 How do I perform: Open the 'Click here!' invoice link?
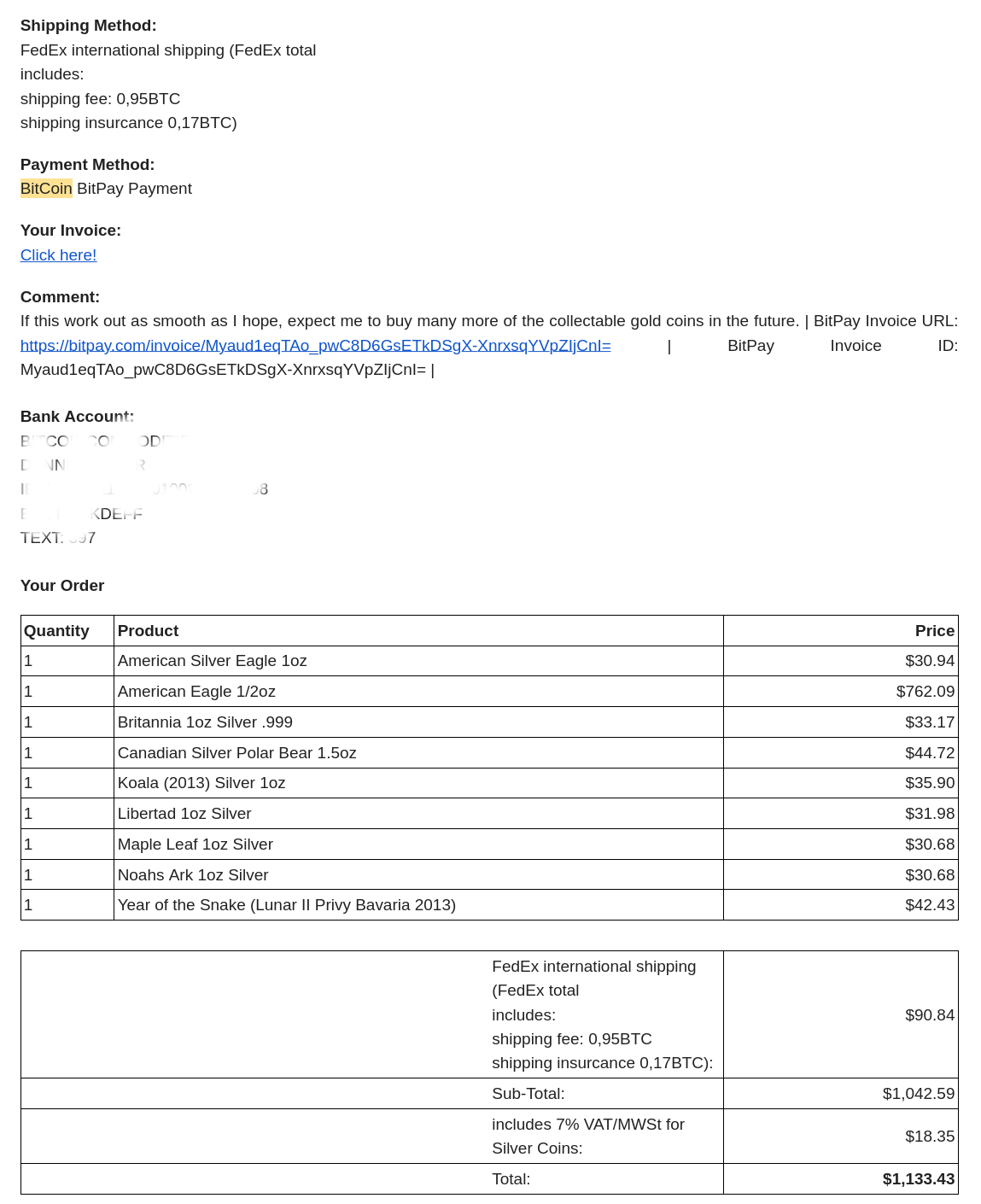58,255
